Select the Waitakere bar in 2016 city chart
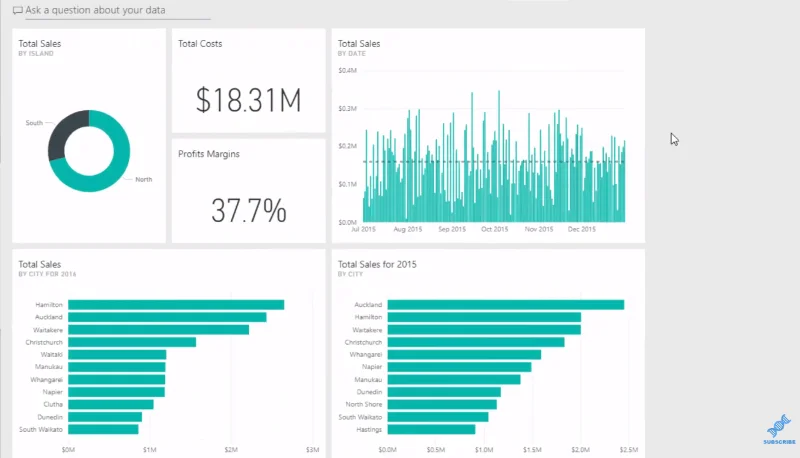The image size is (800, 458). coord(159,330)
